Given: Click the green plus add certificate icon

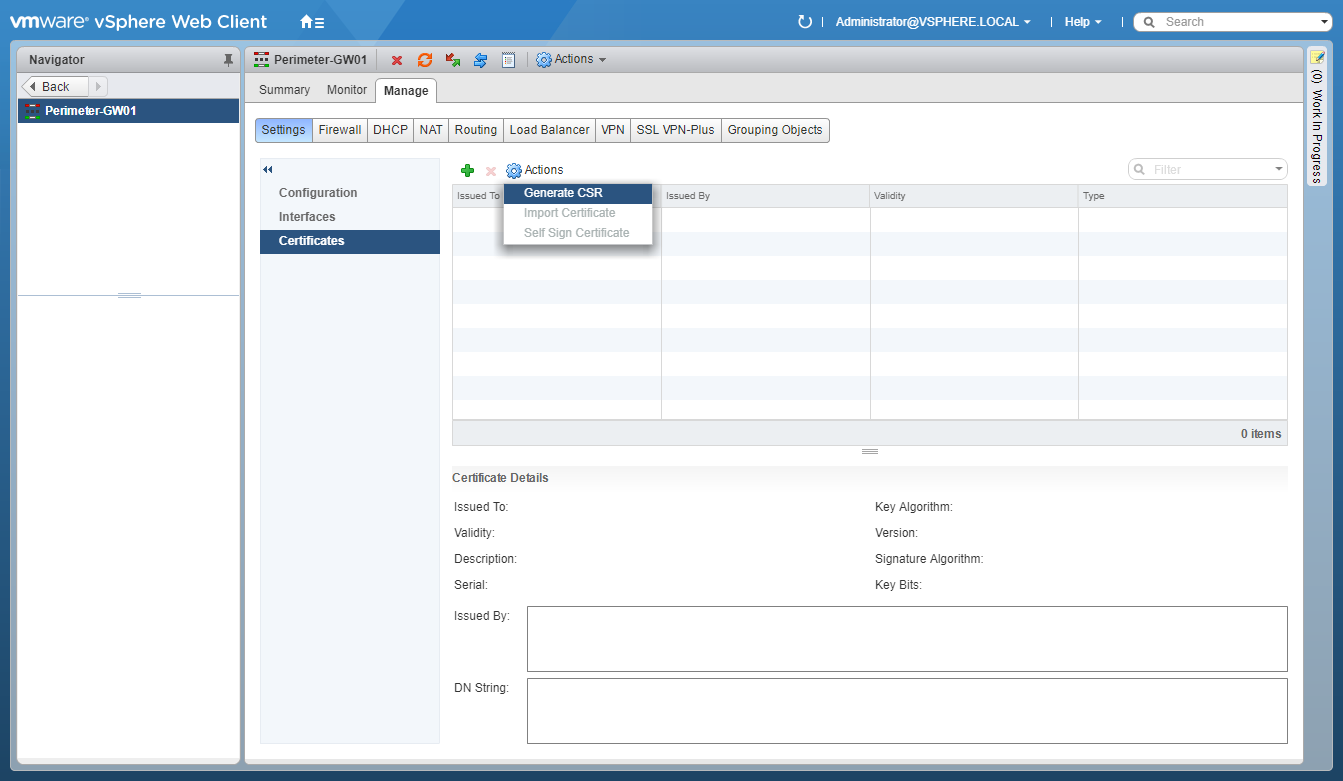Looking at the screenshot, I should (467, 171).
